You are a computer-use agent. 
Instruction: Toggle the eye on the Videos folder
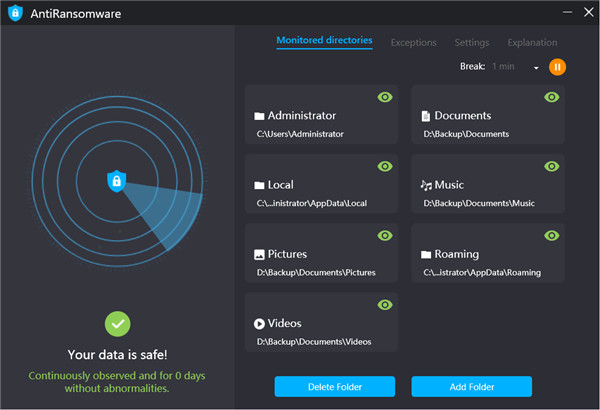tap(384, 305)
